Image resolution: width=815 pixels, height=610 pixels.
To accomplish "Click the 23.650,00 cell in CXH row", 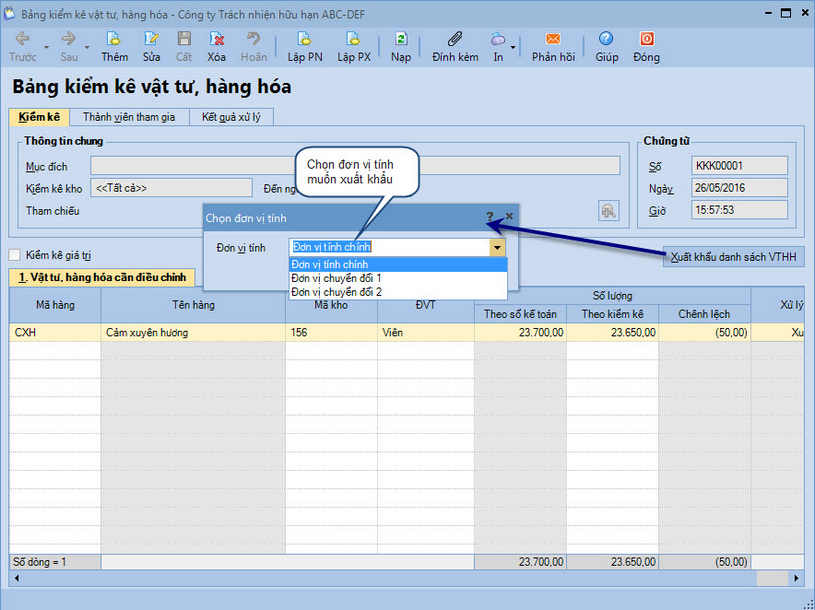I will 612,333.
